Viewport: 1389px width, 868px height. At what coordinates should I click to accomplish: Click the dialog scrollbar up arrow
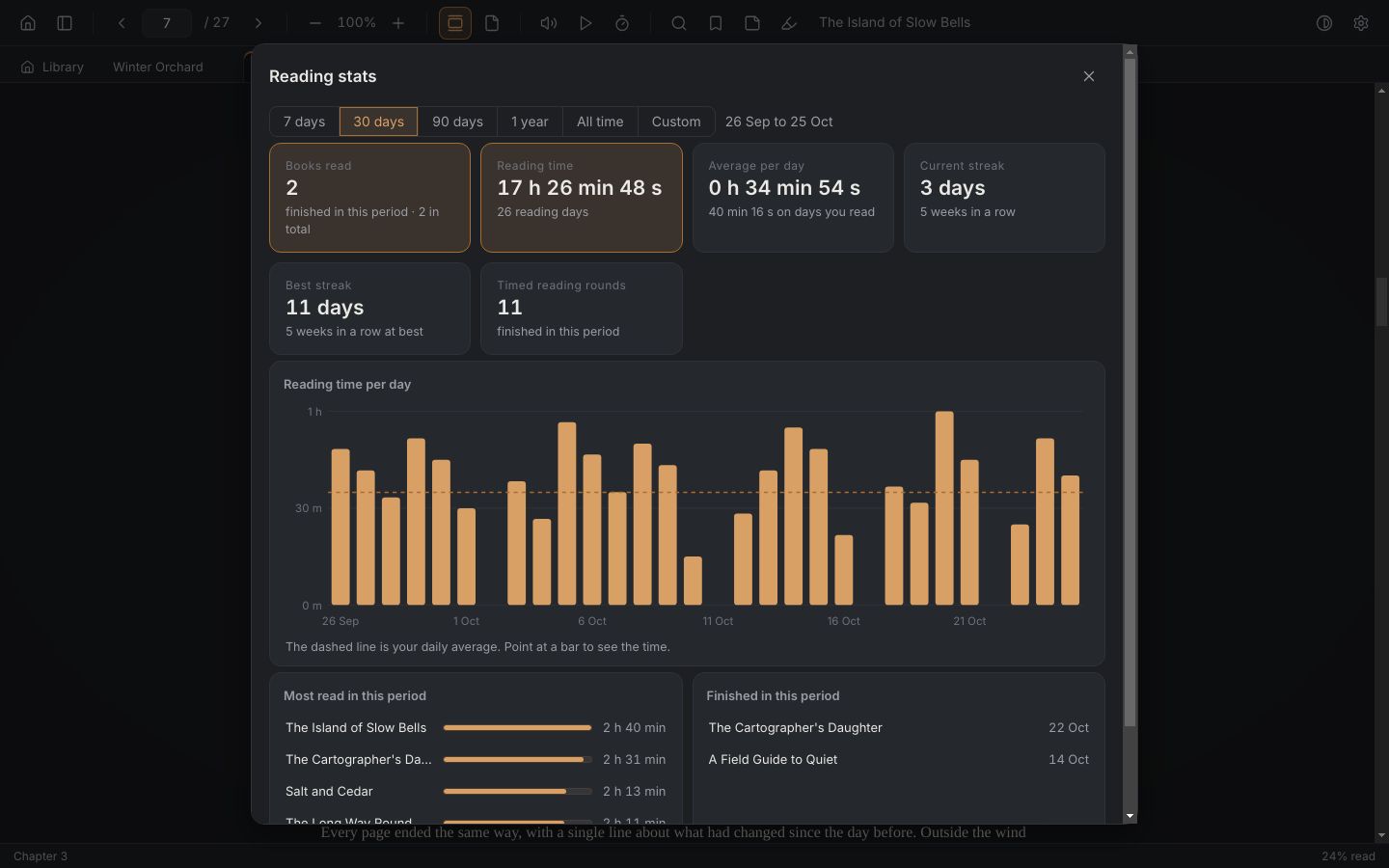tap(1130, 51)
